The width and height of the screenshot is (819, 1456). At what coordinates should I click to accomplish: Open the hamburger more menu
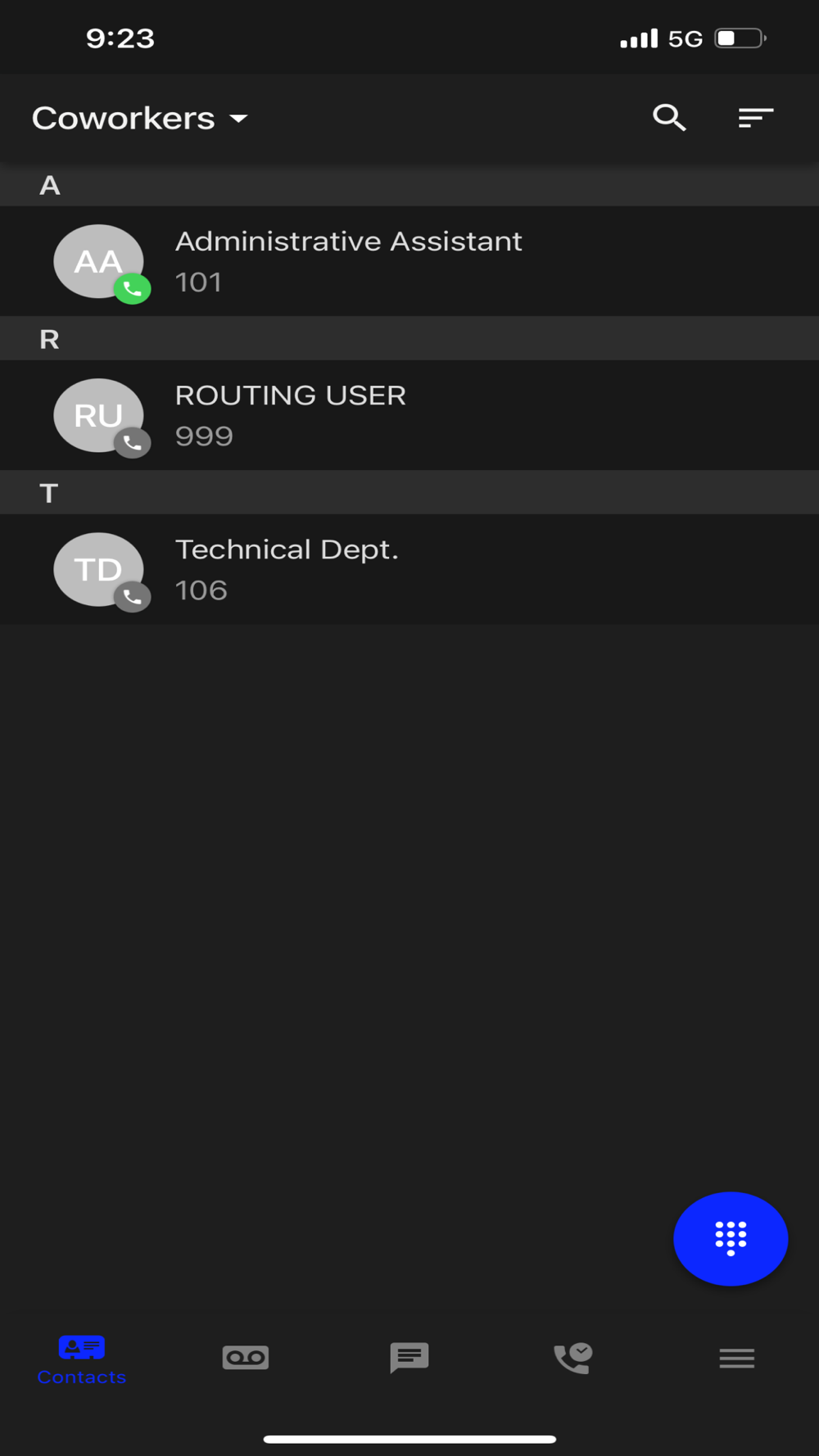737,1359
